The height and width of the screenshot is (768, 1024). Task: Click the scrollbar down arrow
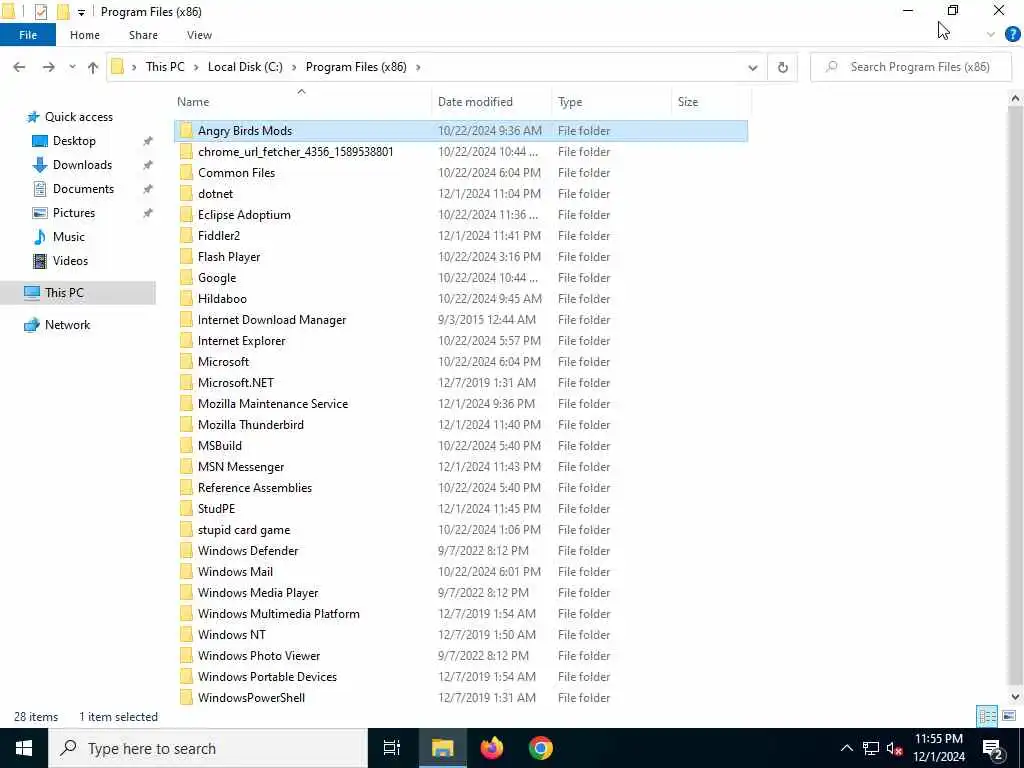[1015, 697]
